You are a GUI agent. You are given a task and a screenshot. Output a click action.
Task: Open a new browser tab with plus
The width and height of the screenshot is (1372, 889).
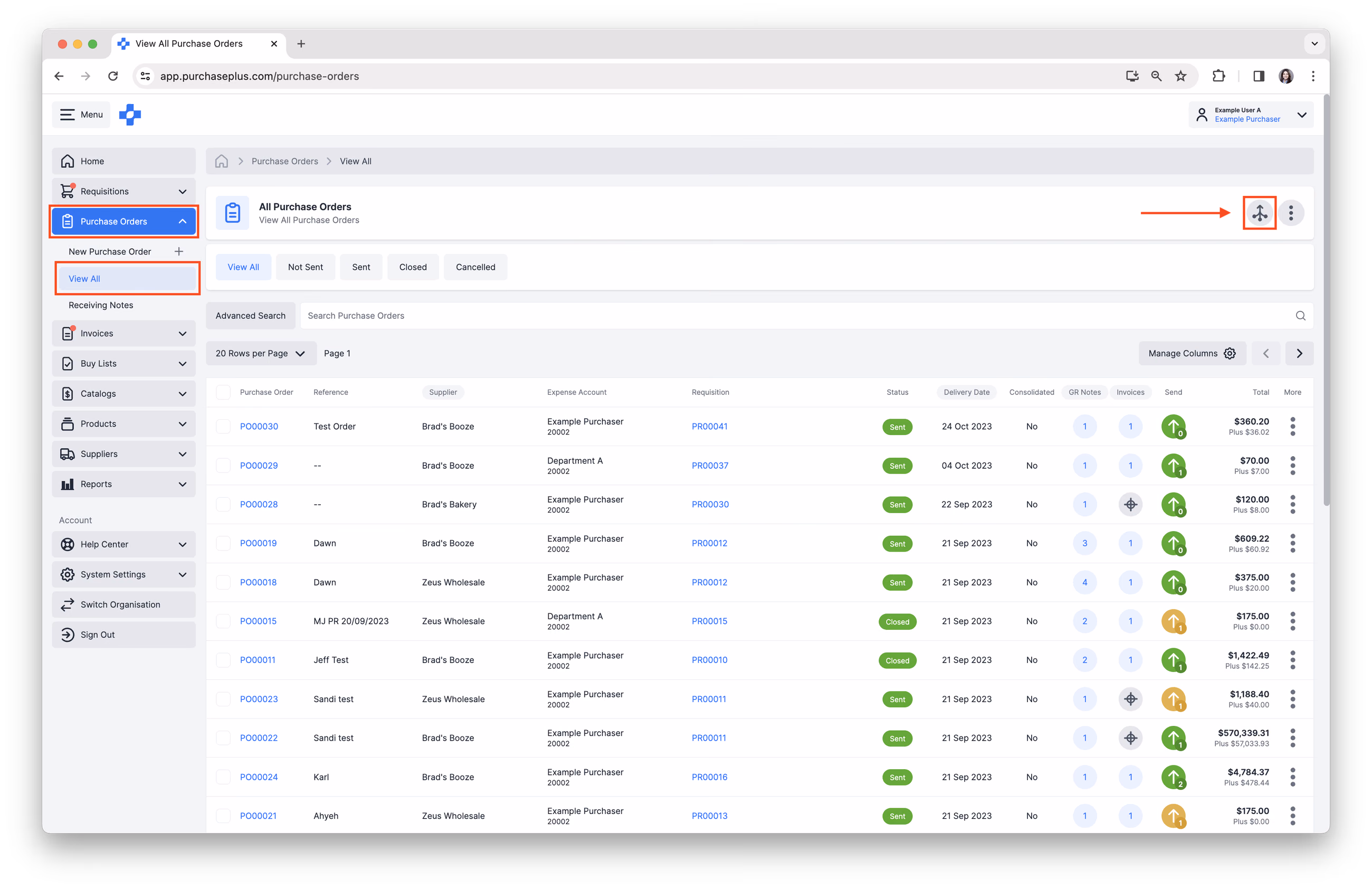[301, 44]
